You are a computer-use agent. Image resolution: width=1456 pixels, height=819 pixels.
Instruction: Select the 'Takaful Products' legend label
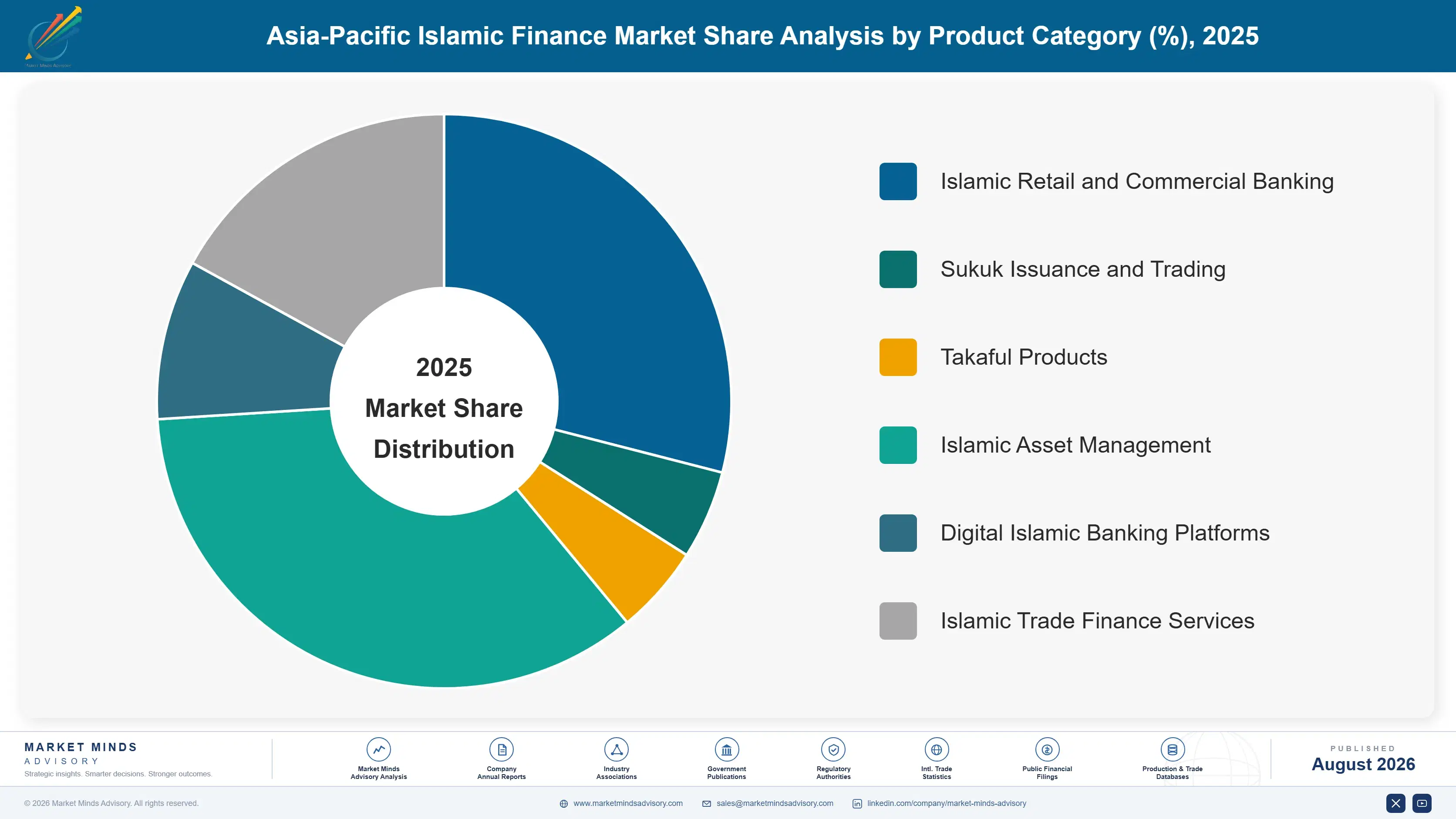click(x=1024, y=357)
